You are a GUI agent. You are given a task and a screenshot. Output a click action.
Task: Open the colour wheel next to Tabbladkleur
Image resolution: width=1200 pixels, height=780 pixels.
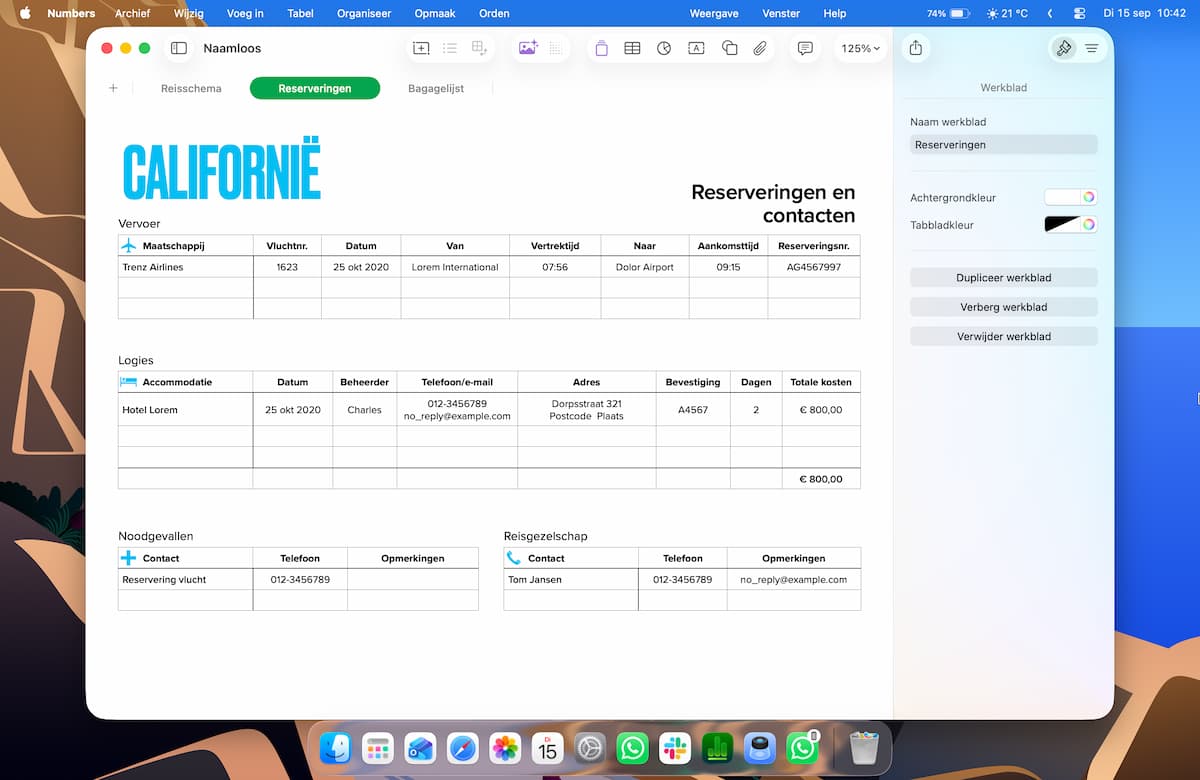click(x=1089, y=225)
